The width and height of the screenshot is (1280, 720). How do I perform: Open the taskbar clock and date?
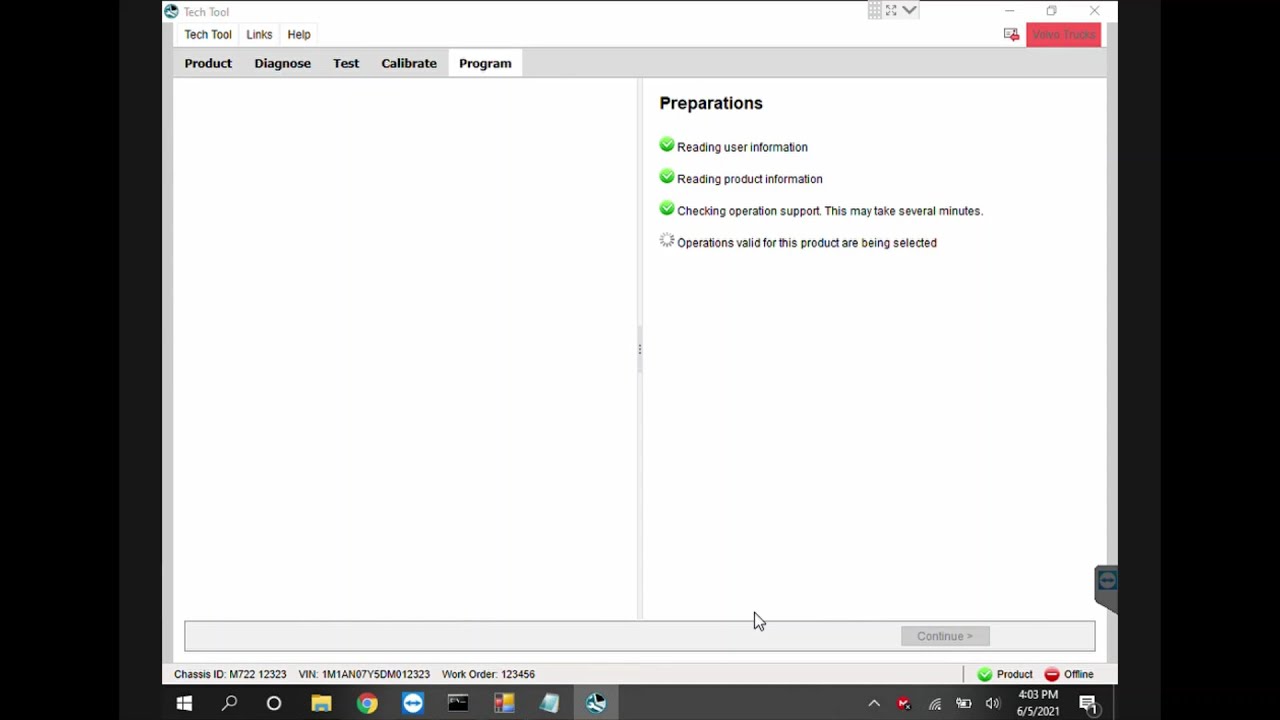tap(1038, 703)
